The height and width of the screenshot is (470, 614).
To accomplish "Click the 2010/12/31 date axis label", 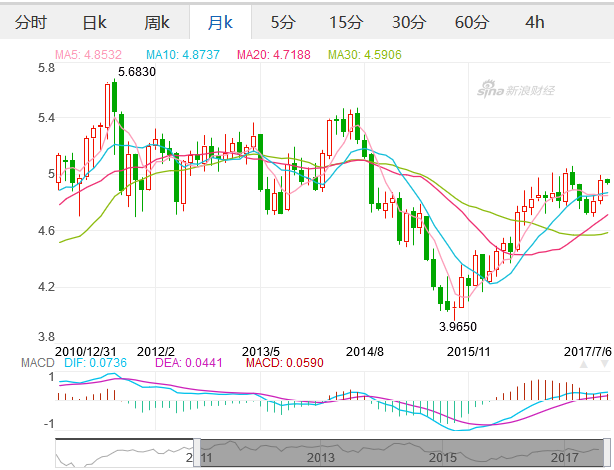I will pyautogui.click(x=86, y=351).
